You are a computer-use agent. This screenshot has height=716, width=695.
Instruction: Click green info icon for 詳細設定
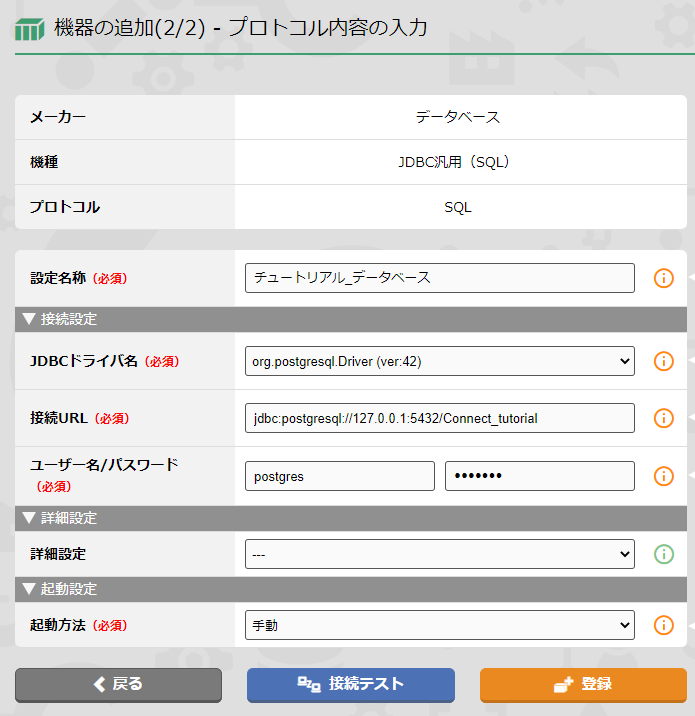tap(663, 553)
